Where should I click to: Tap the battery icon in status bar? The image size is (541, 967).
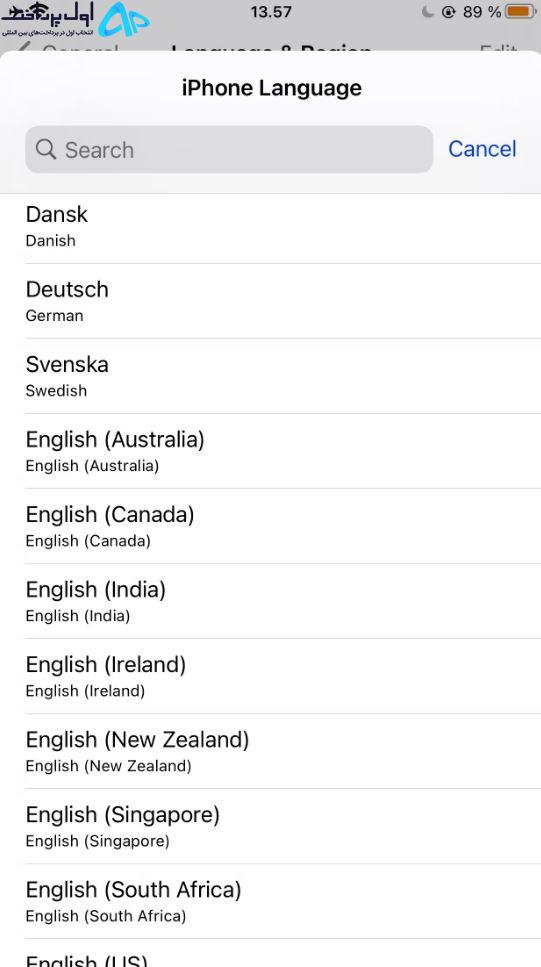(519, 12)
